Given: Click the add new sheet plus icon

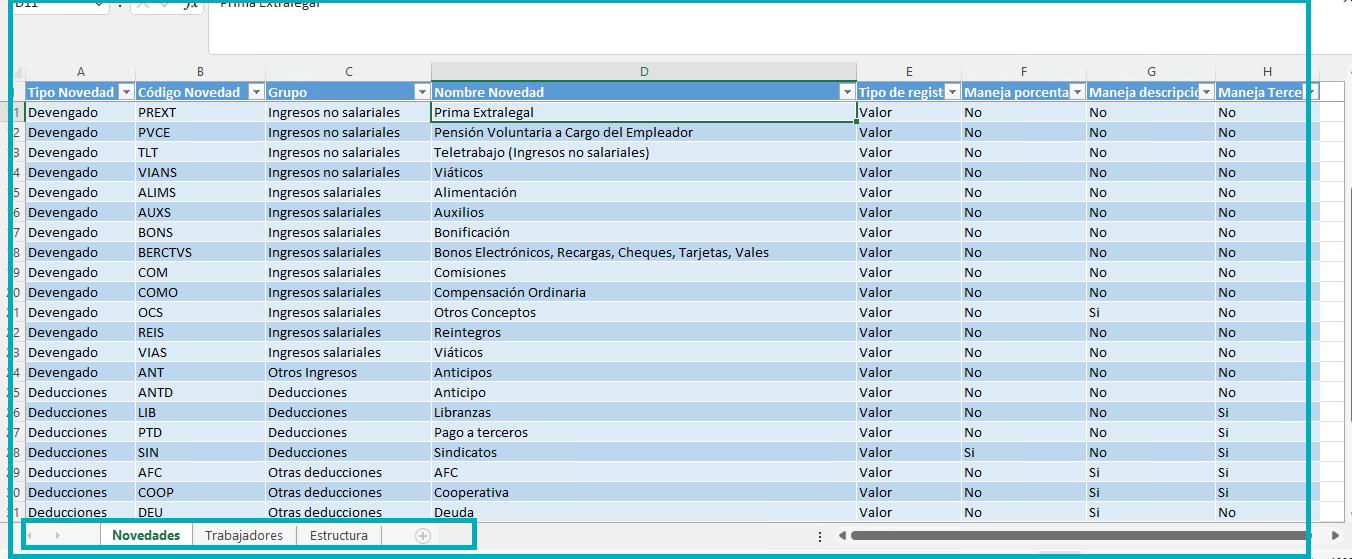Looking at the screenshot, I should 423,536.
